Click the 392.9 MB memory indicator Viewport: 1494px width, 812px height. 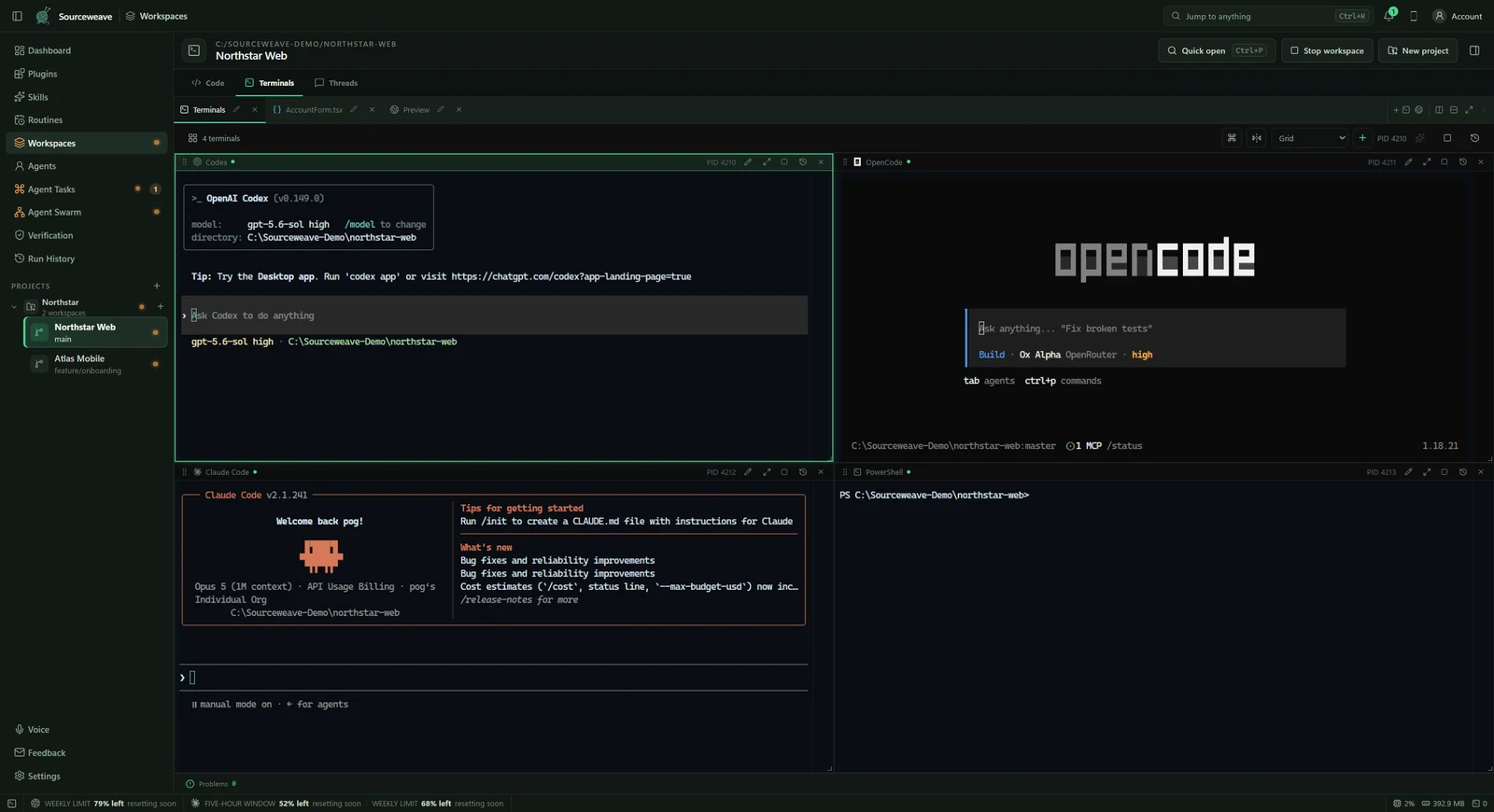(x=1443, y=804)
